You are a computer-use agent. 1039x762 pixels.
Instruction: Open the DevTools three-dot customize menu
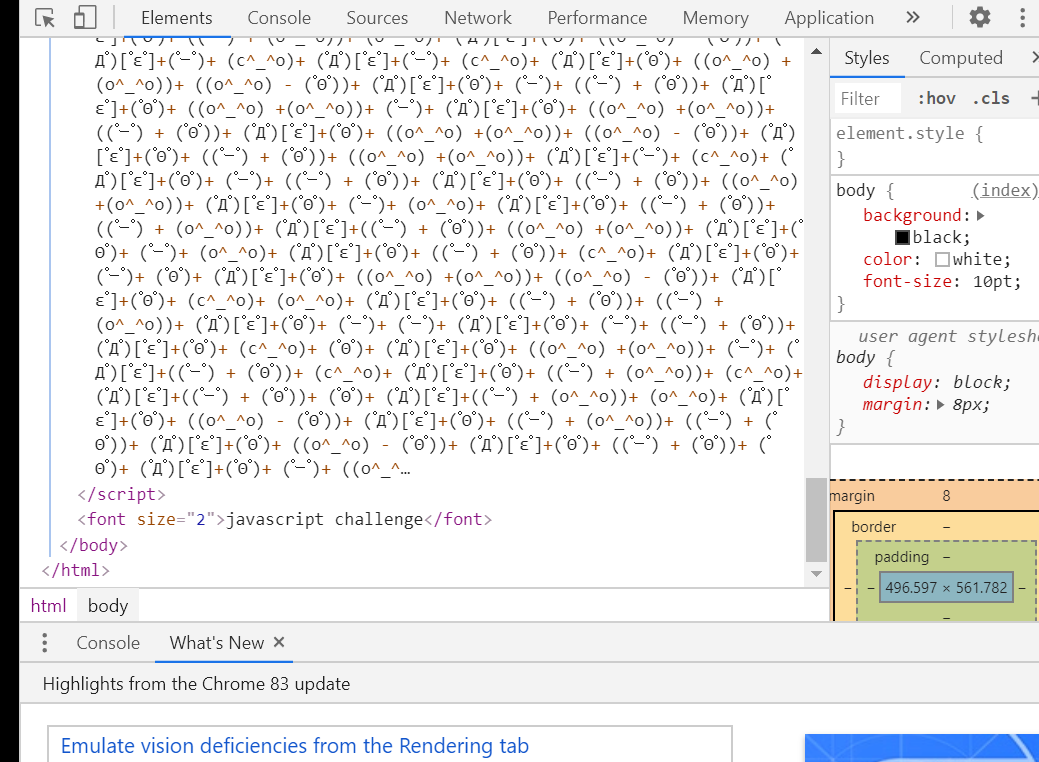1022,17
